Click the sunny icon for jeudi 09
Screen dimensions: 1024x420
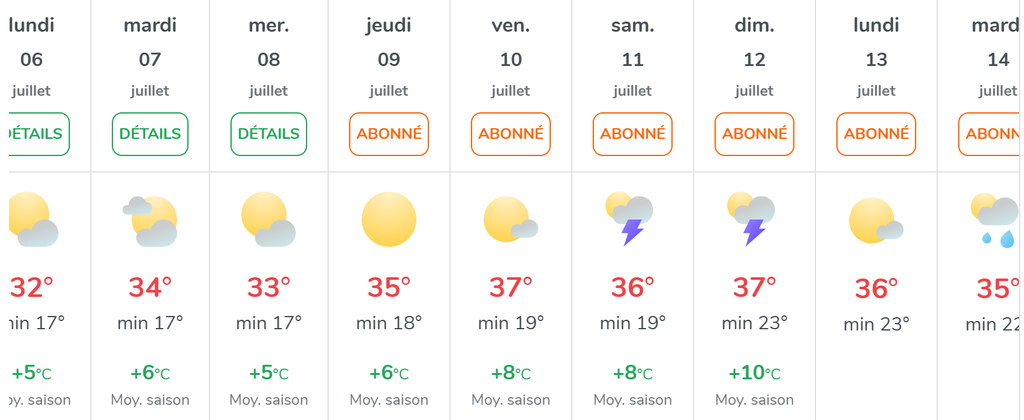coord(389,219)
